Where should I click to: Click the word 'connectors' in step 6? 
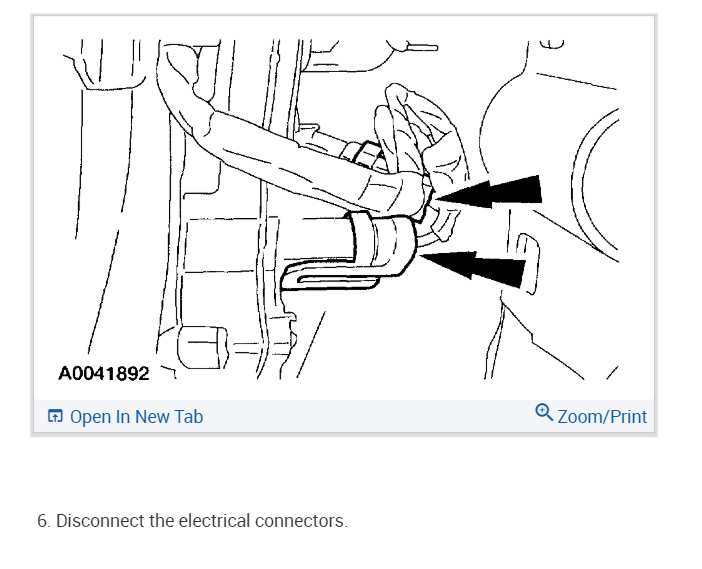[x=300, y=521]
